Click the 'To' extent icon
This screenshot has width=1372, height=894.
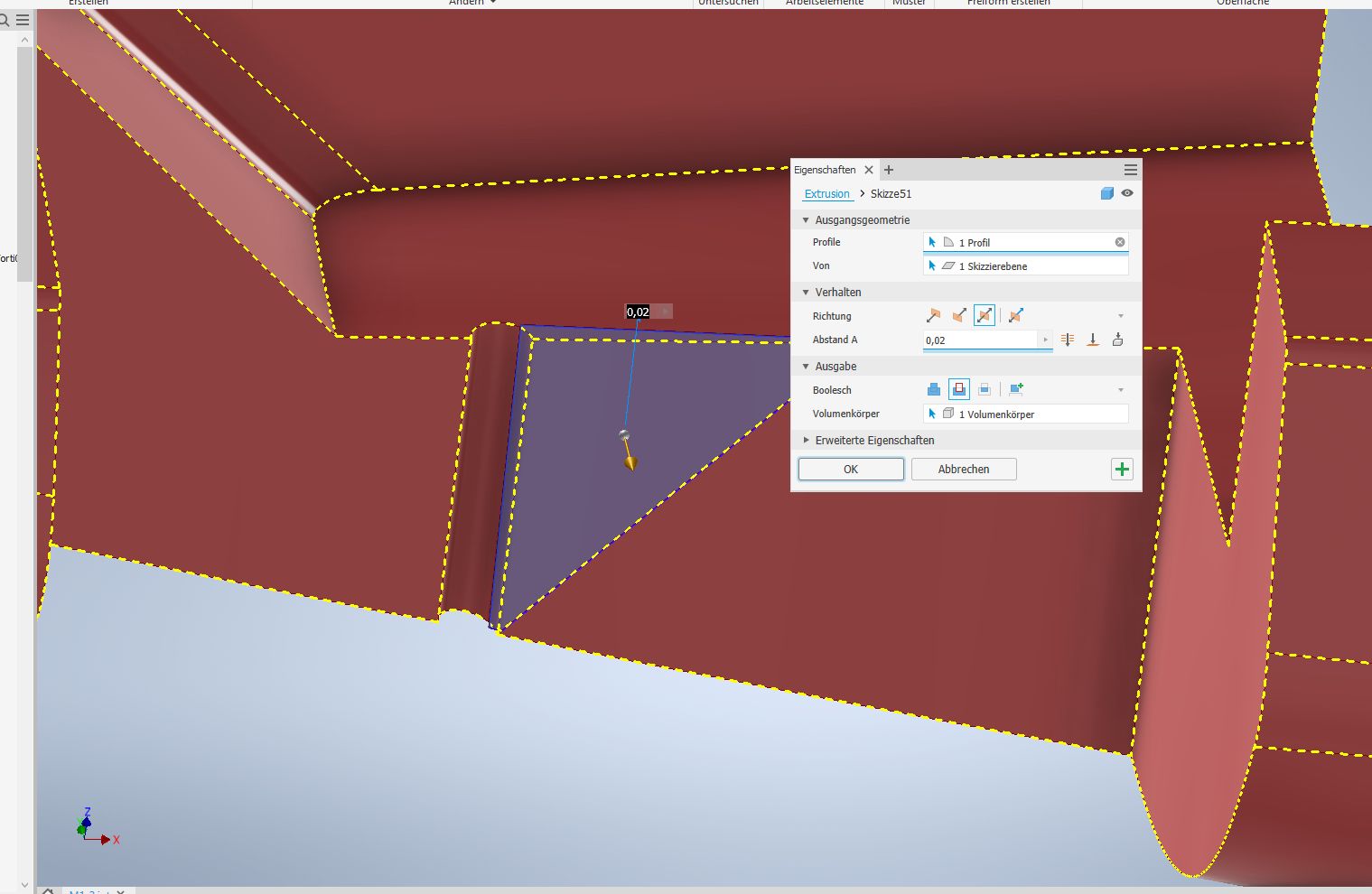click(x=1093, y=340)
